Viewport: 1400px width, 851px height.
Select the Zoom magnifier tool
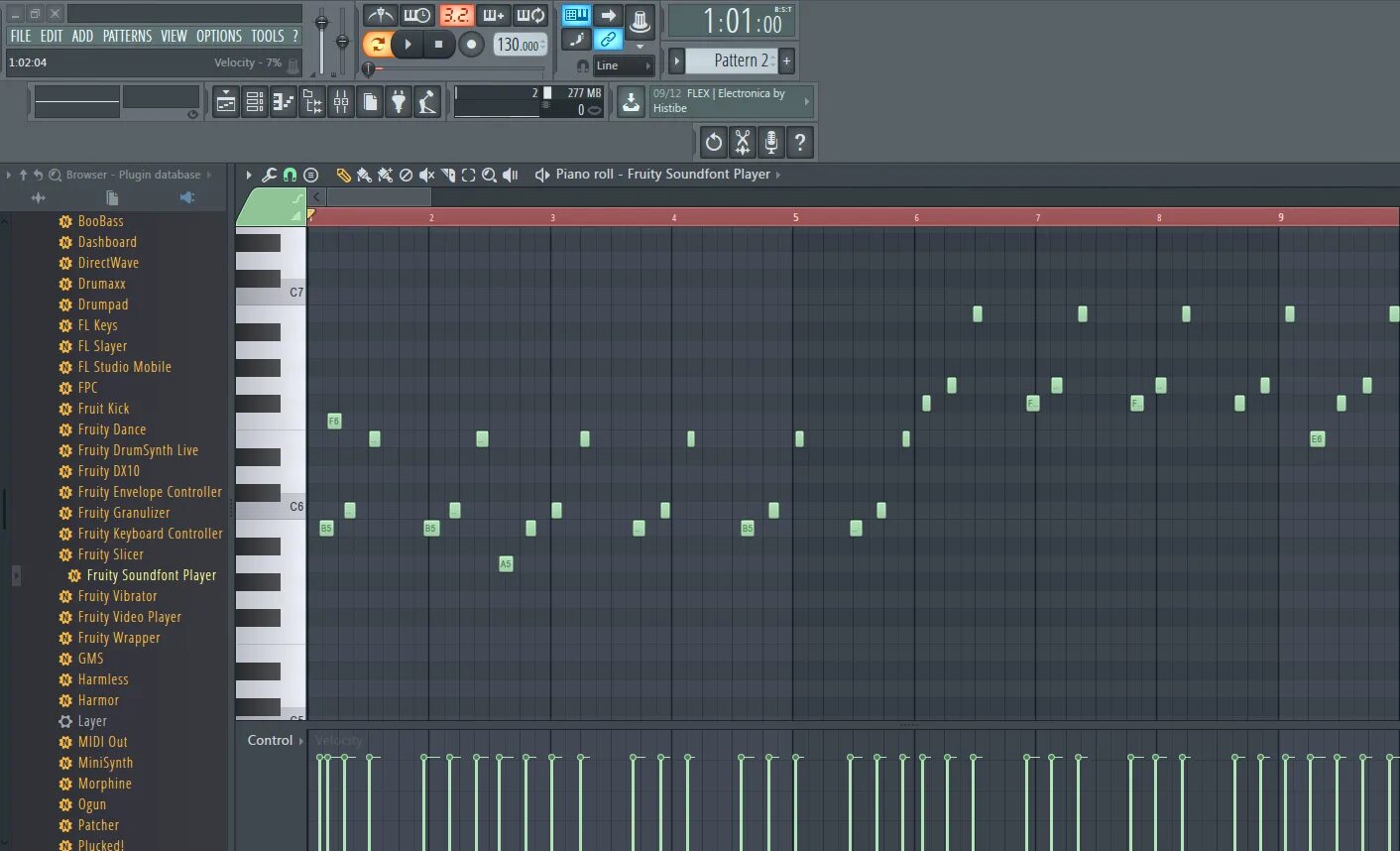pyautogui.click(x=489, y=175)
